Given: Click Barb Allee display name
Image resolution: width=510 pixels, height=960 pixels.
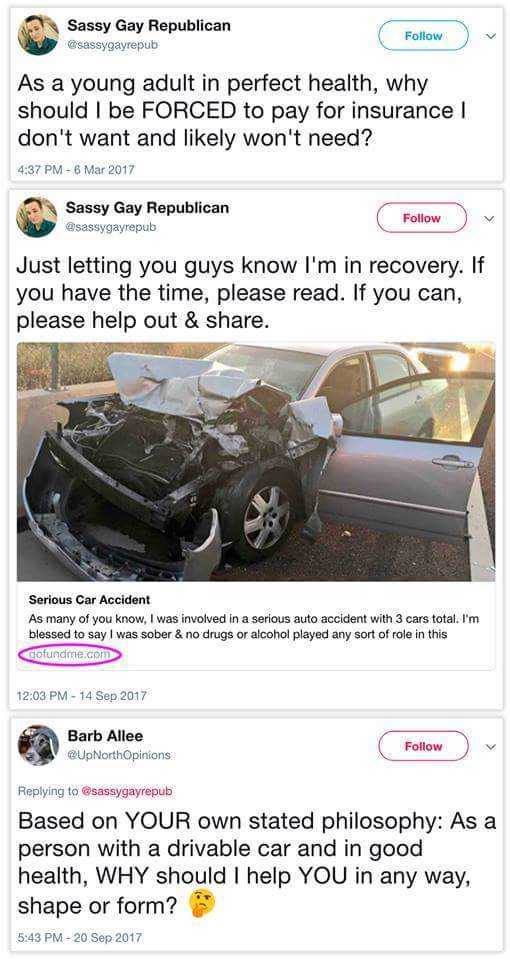Looking at the screenshot, I should [105, 736].
